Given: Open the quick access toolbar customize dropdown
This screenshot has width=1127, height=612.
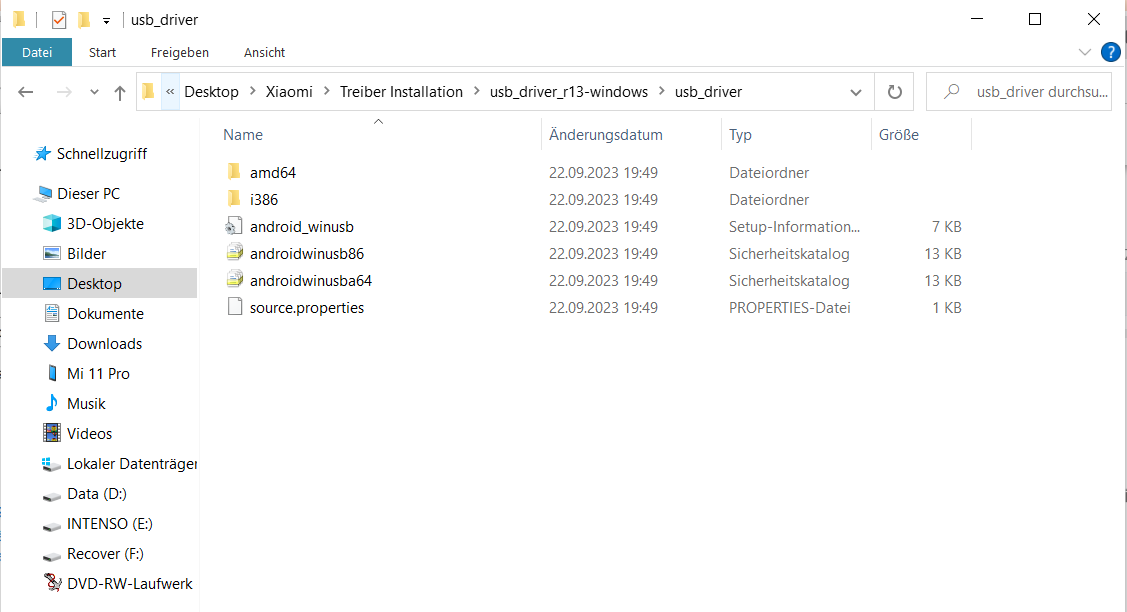Looking at the screenshot, I should click(106, 20).
